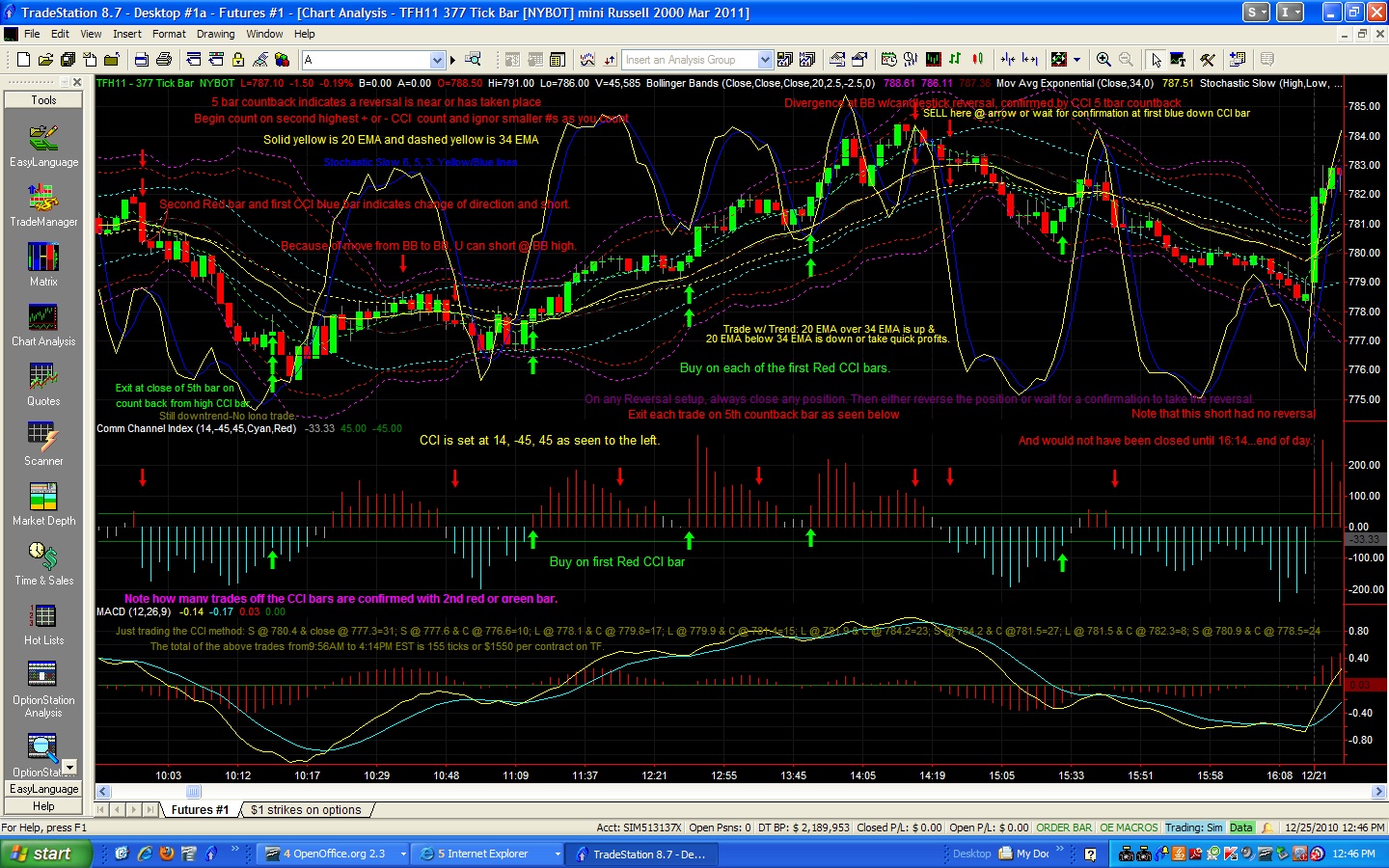
Task: Click the Firefox quick launch icon
Action: (167, 854)
